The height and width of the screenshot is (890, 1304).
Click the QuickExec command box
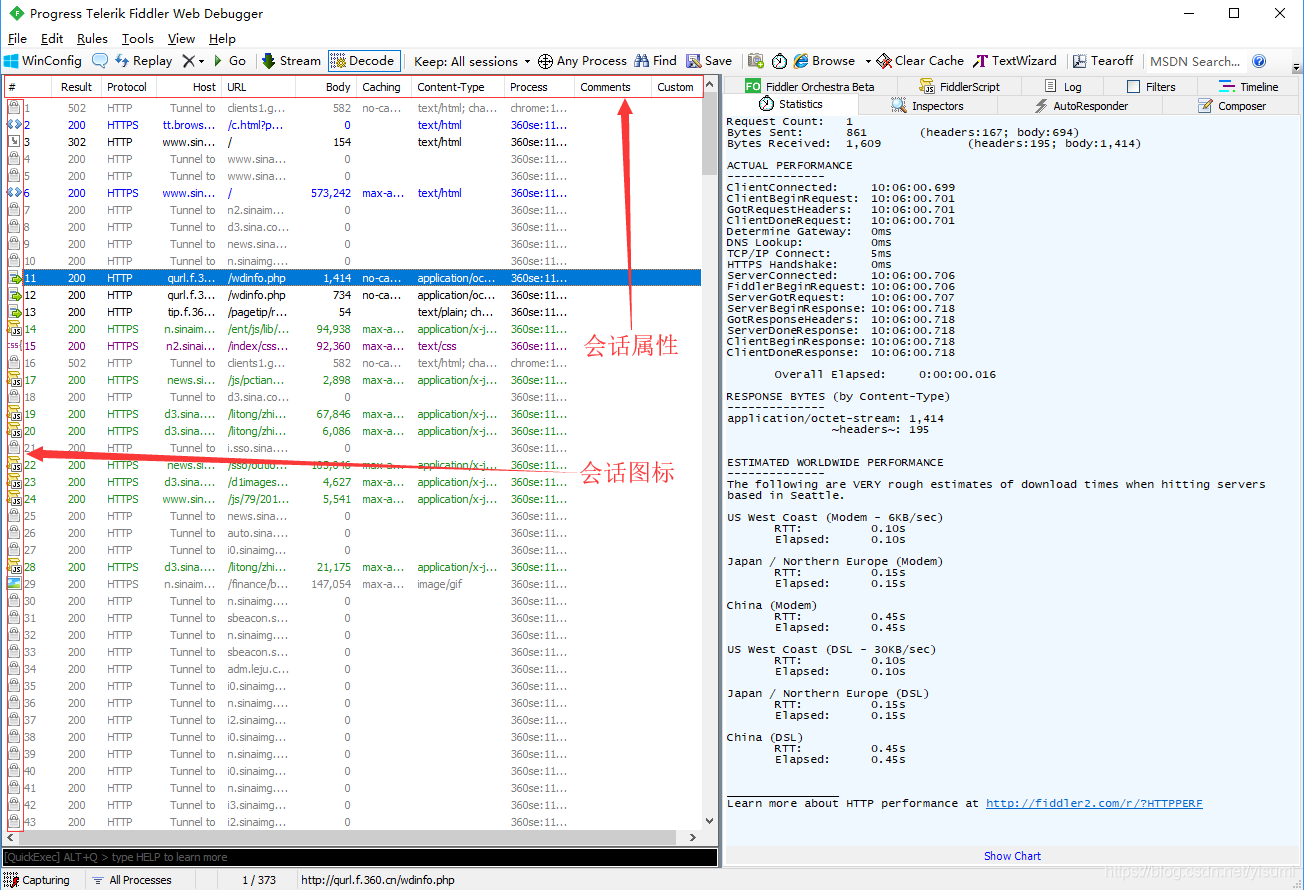[x=360, y=857]
